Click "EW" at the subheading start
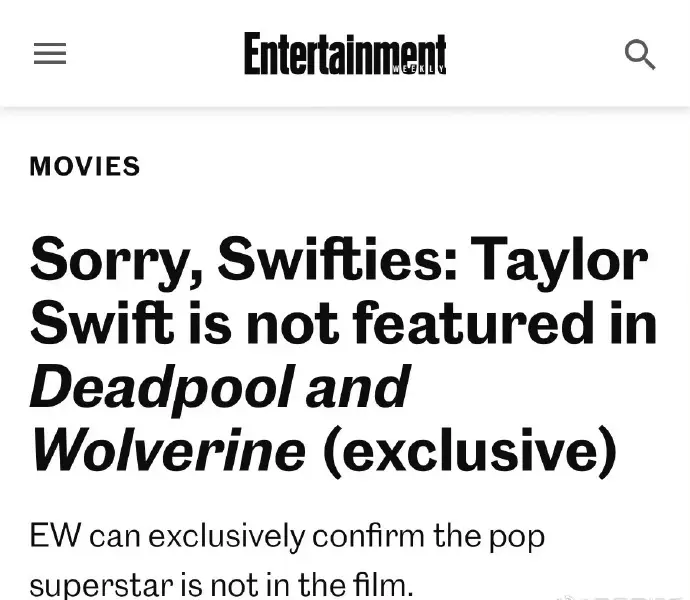Screen dimensions: 690x600 [x=55, y=536]
